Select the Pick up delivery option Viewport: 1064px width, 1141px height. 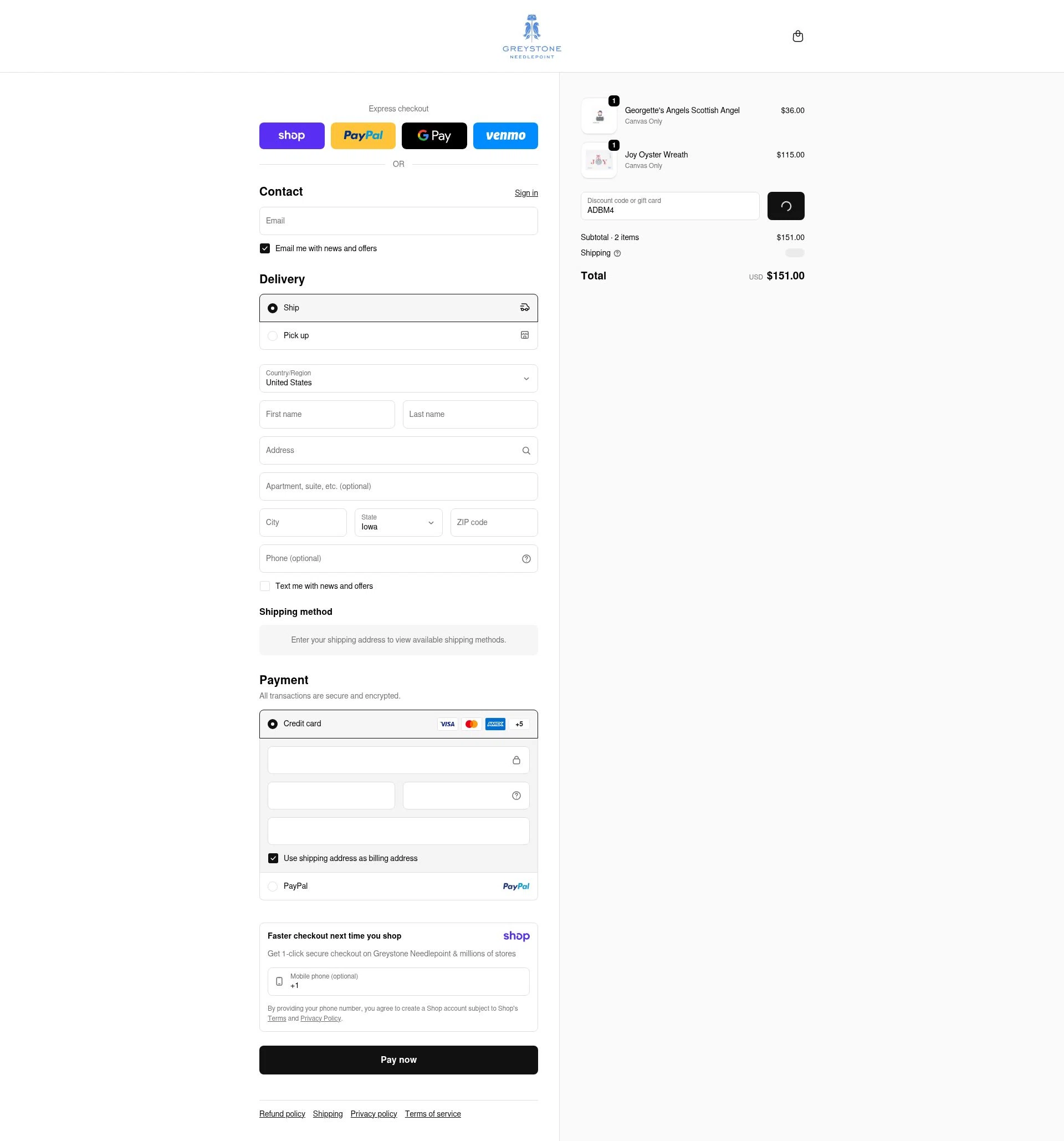click(x=398, y=336)
